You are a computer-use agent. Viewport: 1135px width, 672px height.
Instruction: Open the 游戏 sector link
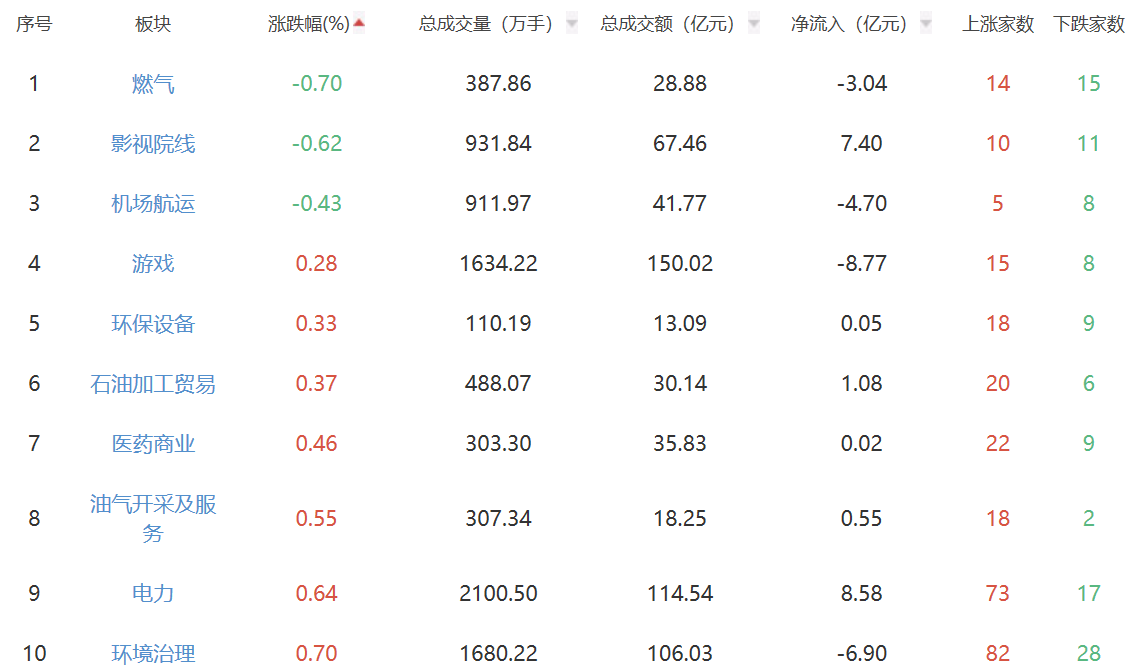coord(153,264)
